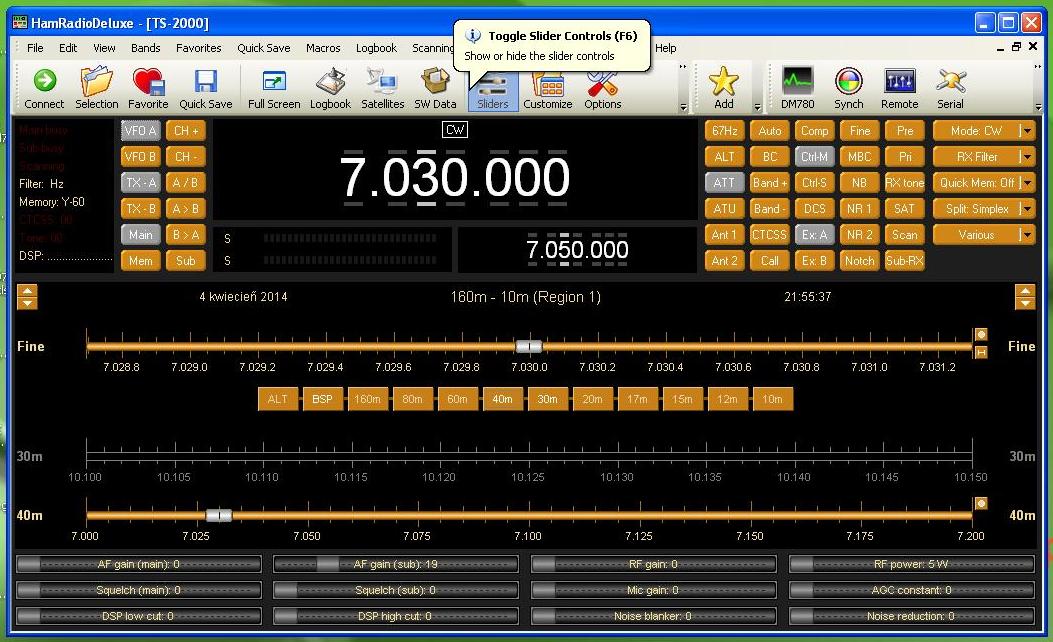Click the Add favorite star icon
Screen dimensions: 1053x642
tap(723, 86)
